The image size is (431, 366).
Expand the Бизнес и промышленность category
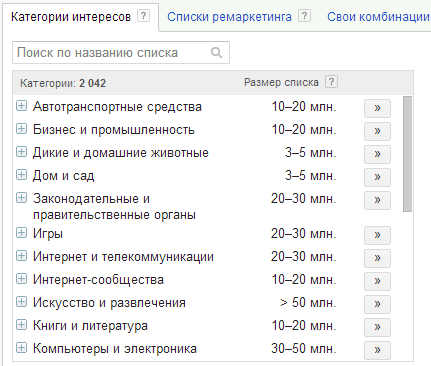[x=21, y=129]
